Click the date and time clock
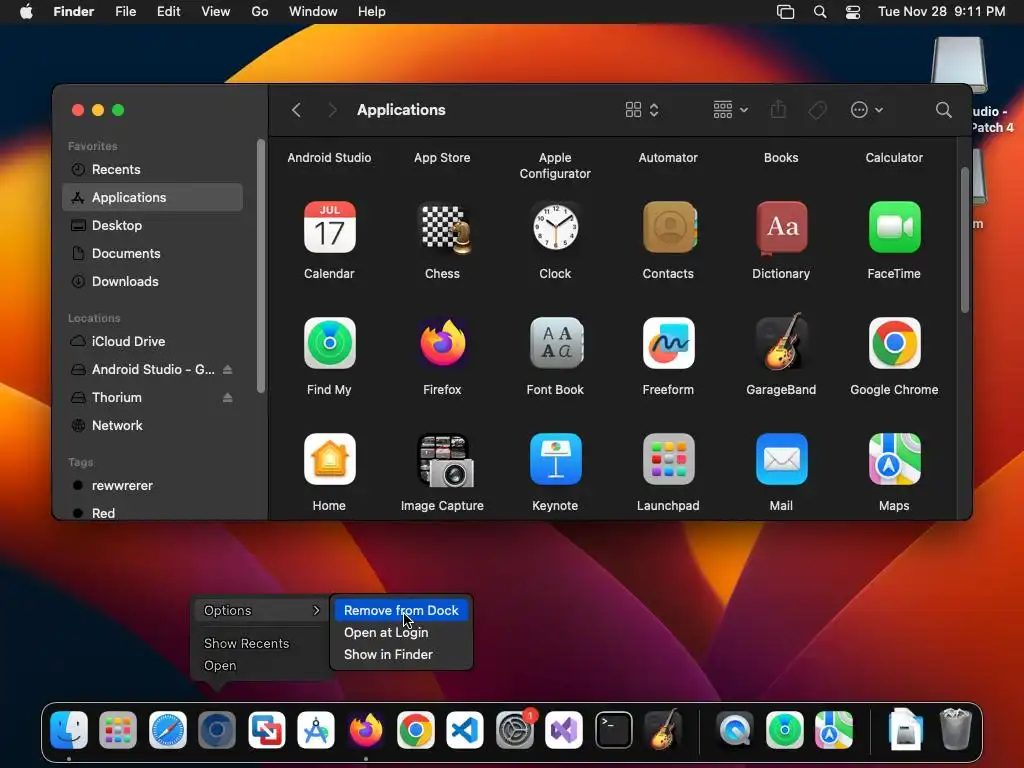 pos(941,12)
